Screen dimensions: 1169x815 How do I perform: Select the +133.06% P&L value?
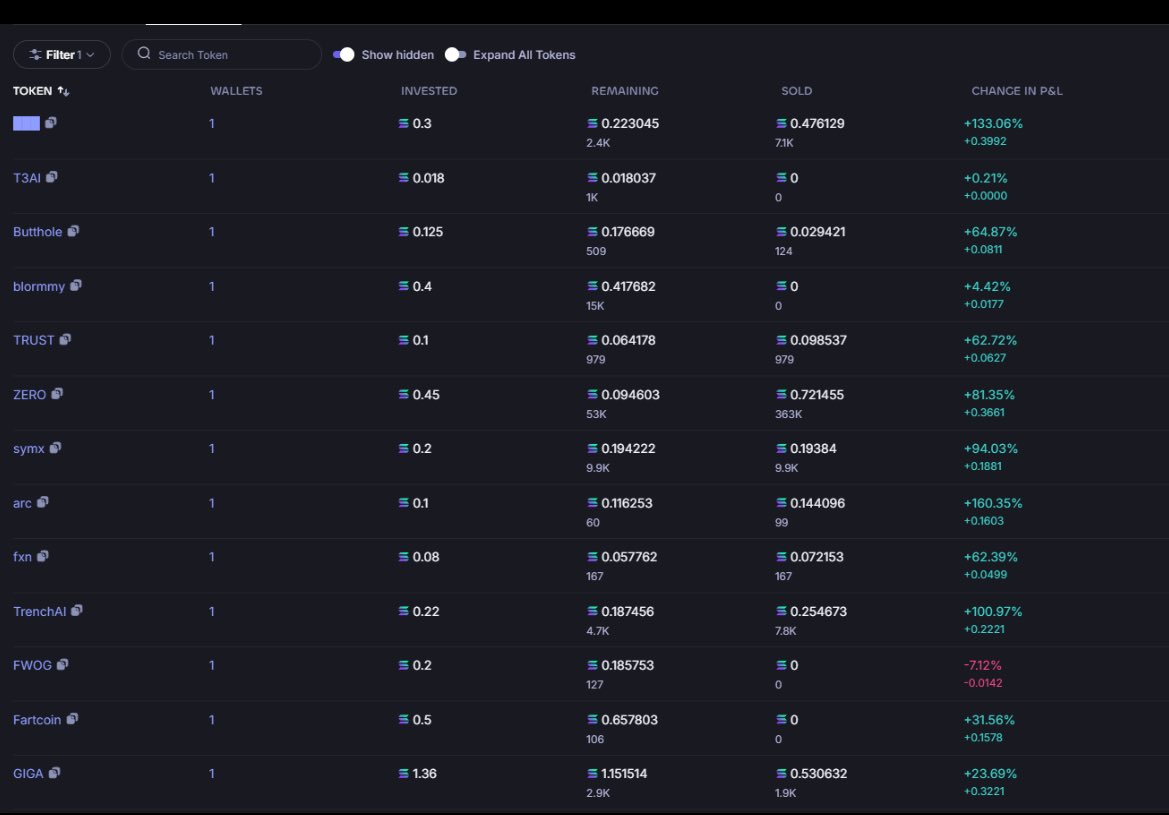pos(993,124)
